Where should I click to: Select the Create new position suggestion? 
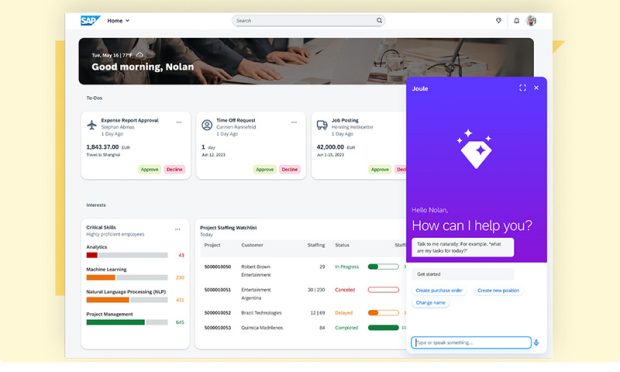pos(498,290)
